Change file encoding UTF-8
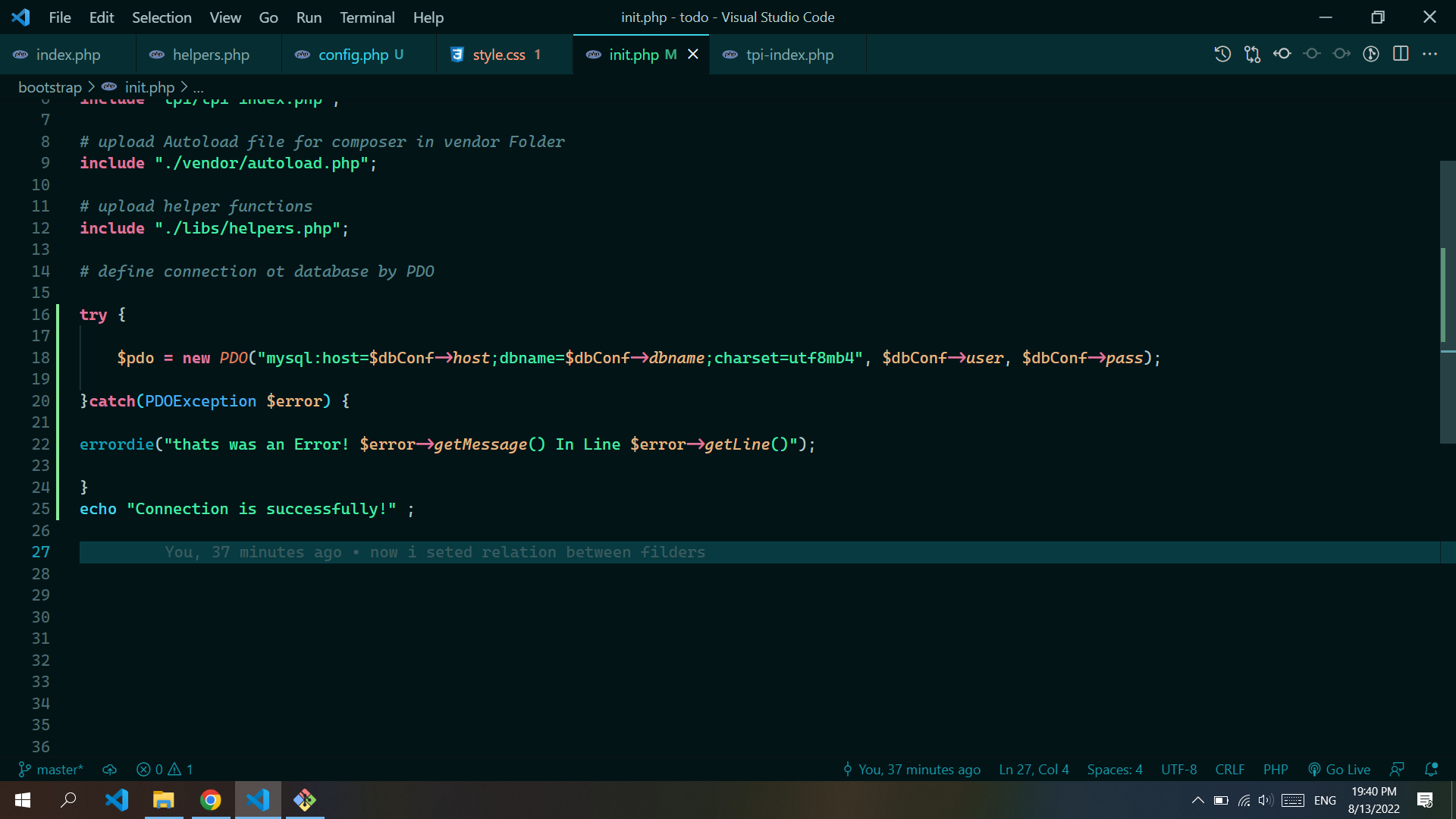Viewport: 1456px width, 819px height. point(1178,769)
